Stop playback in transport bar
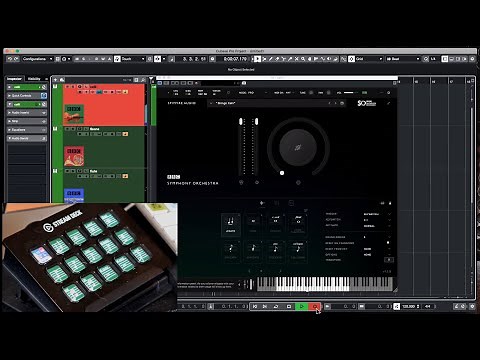The height and width of the screenshot is (360, 480). [x=289, y=306]
